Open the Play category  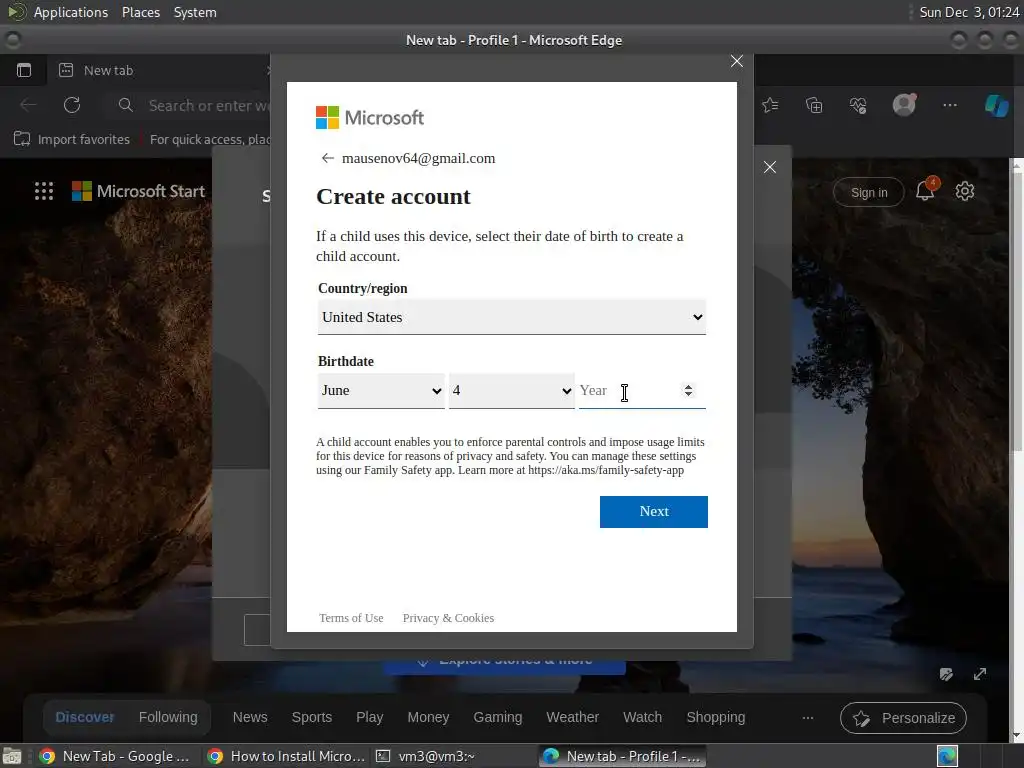pyautogui.click(x=369, y=717)
